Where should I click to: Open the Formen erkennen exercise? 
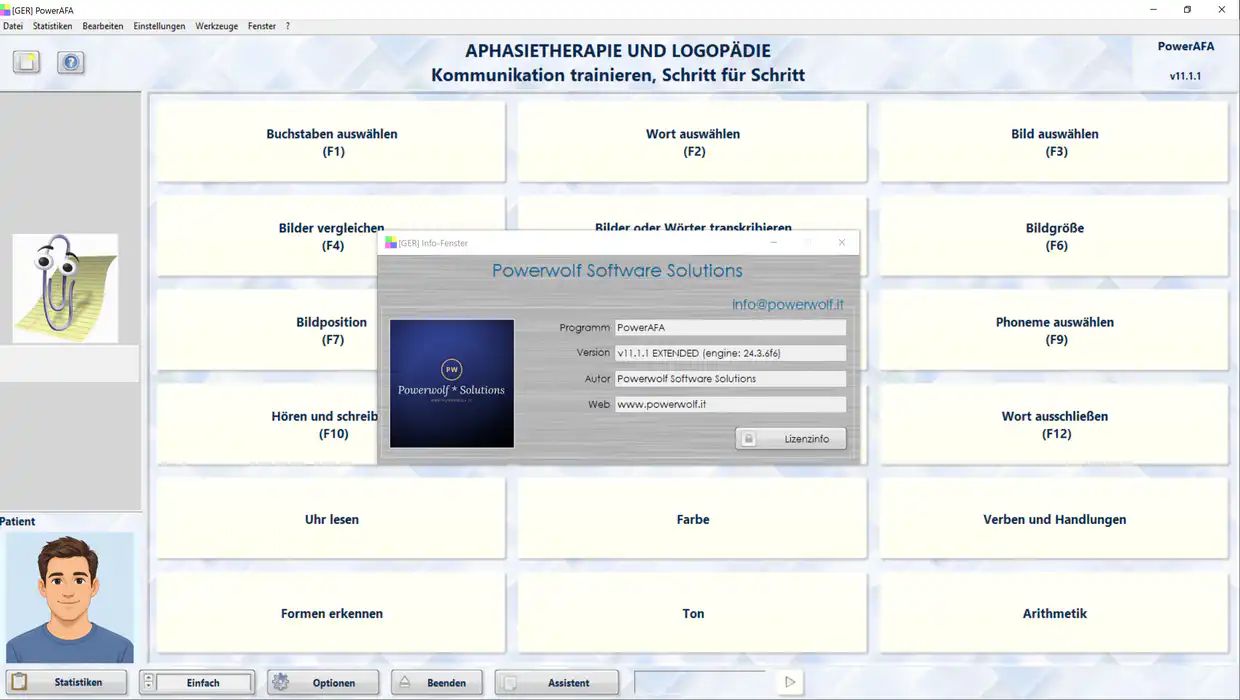(331, 613)
